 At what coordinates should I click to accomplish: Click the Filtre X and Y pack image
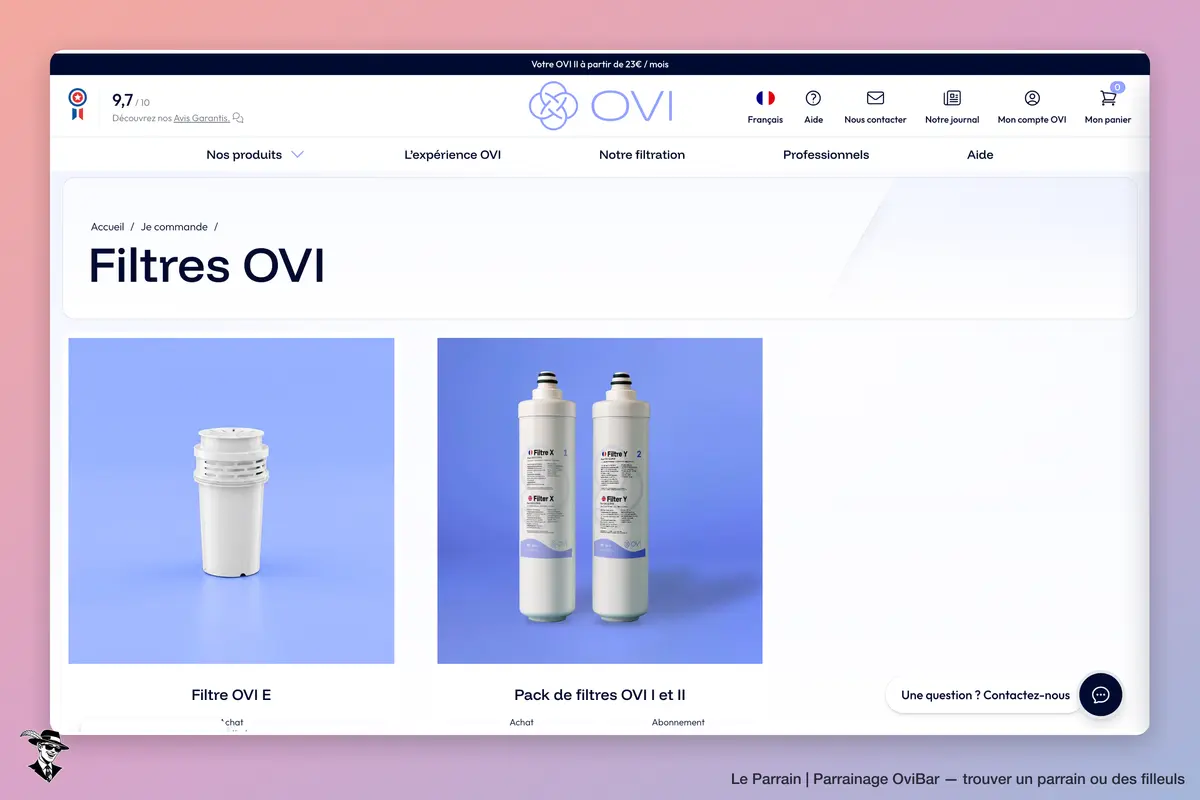(600, 501)
